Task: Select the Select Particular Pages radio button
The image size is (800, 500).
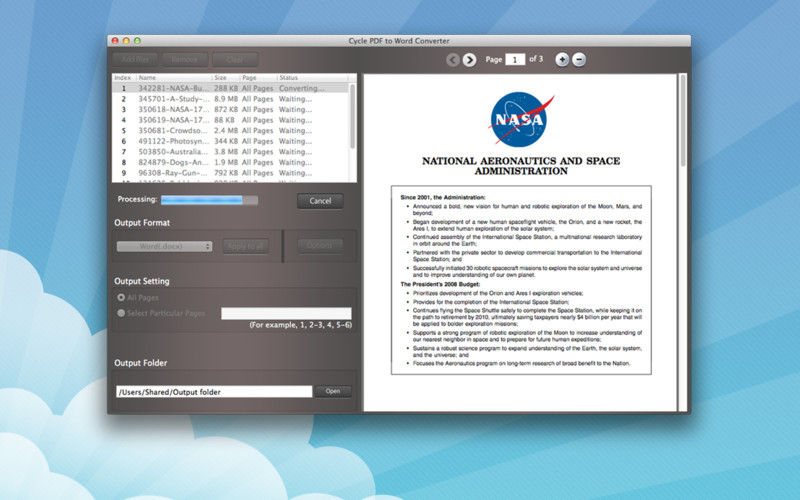Action: pyautogui.click(x=121, y=313)
